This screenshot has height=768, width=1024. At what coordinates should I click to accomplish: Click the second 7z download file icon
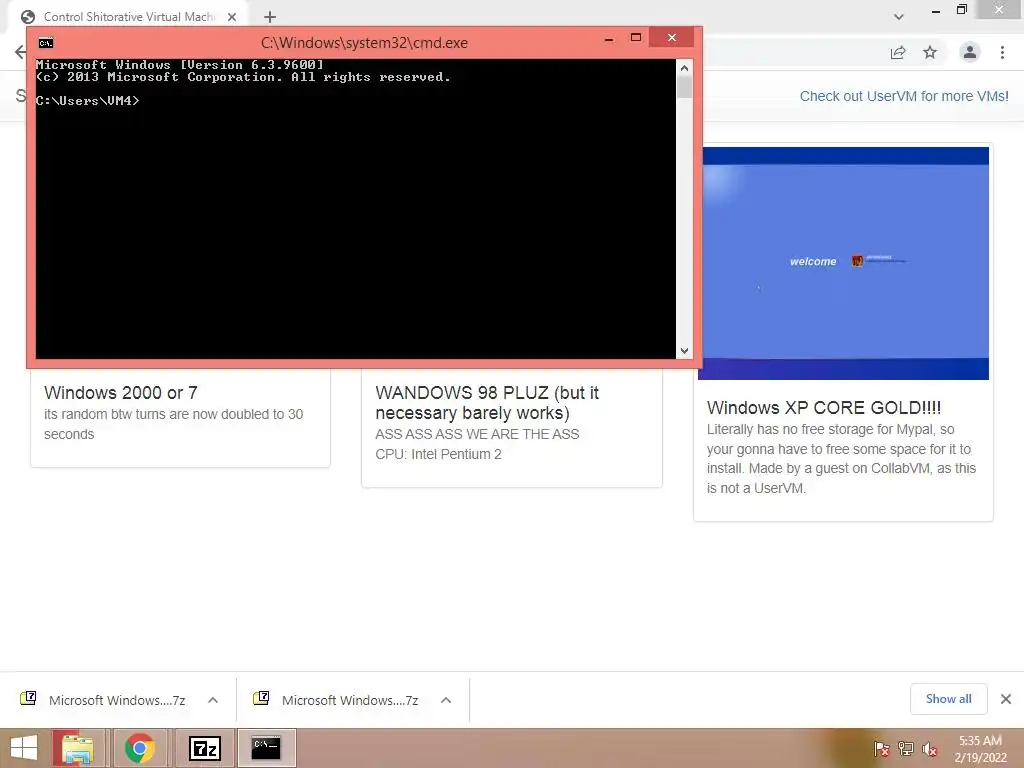[261, 698]
